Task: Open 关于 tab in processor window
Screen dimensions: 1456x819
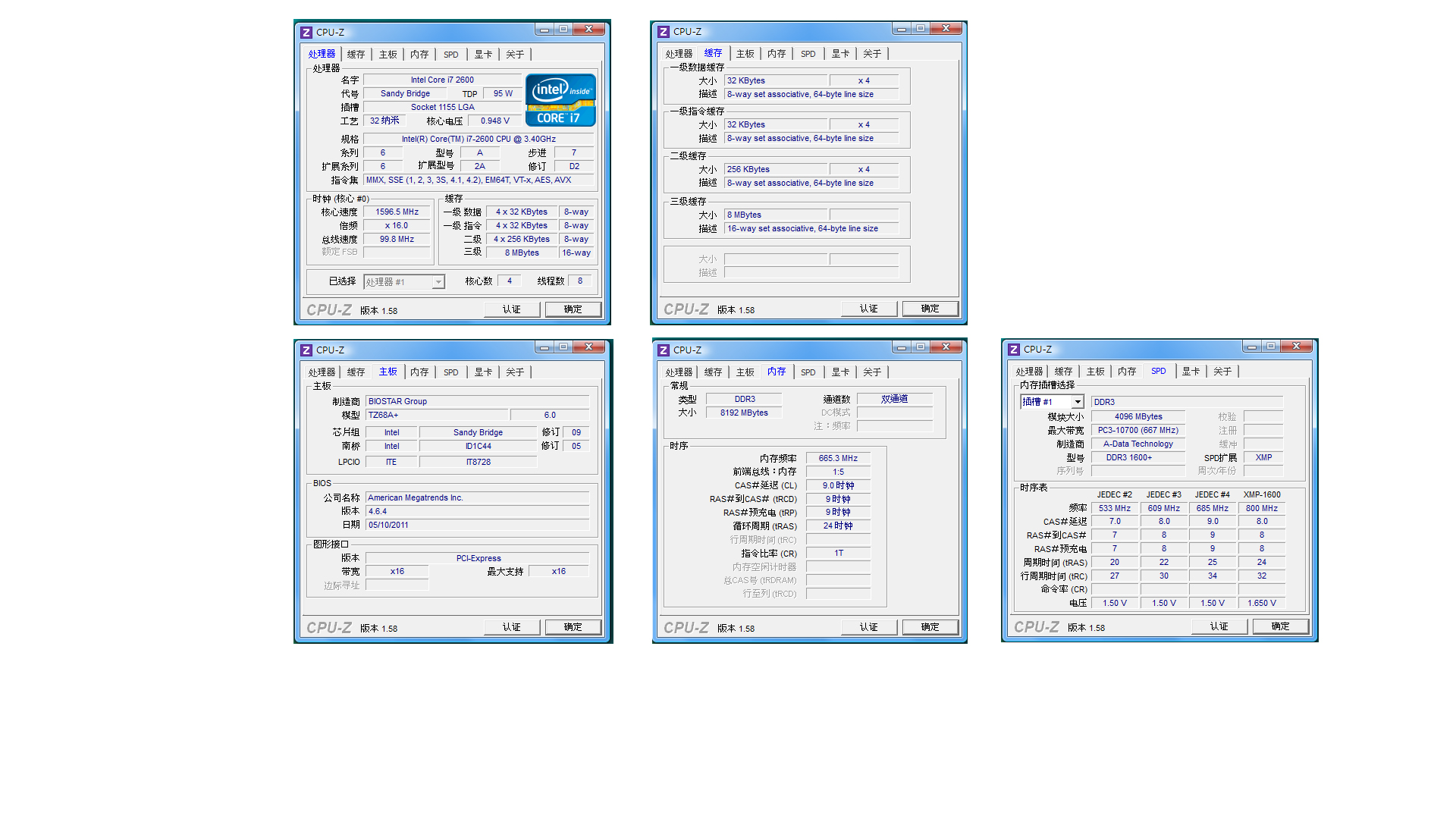Action: (x=515, y=55)
